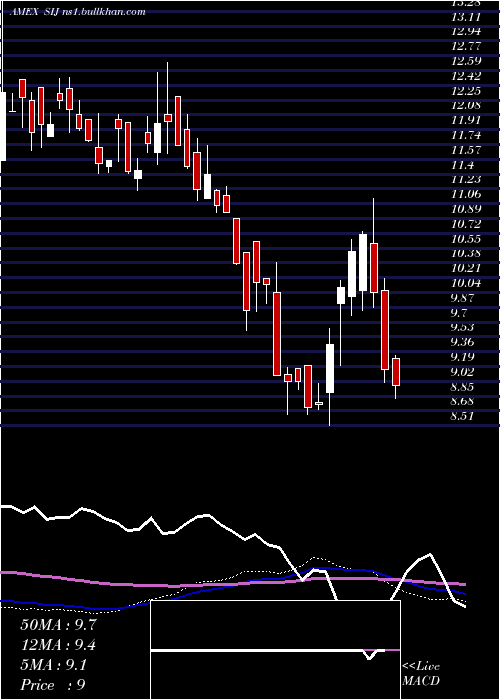Click the 12.08 price axis label
Screen dimensions: 500x700
466,105
